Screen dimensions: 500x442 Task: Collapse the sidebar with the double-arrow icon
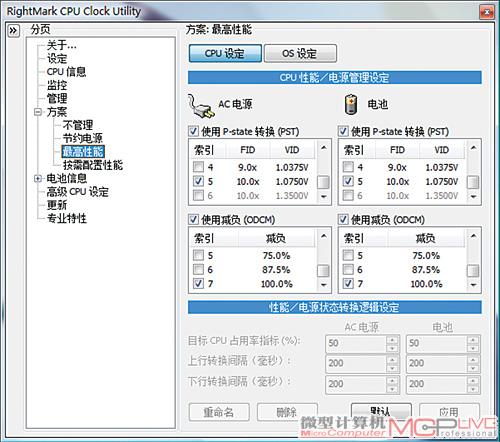[x=13, y=31]
